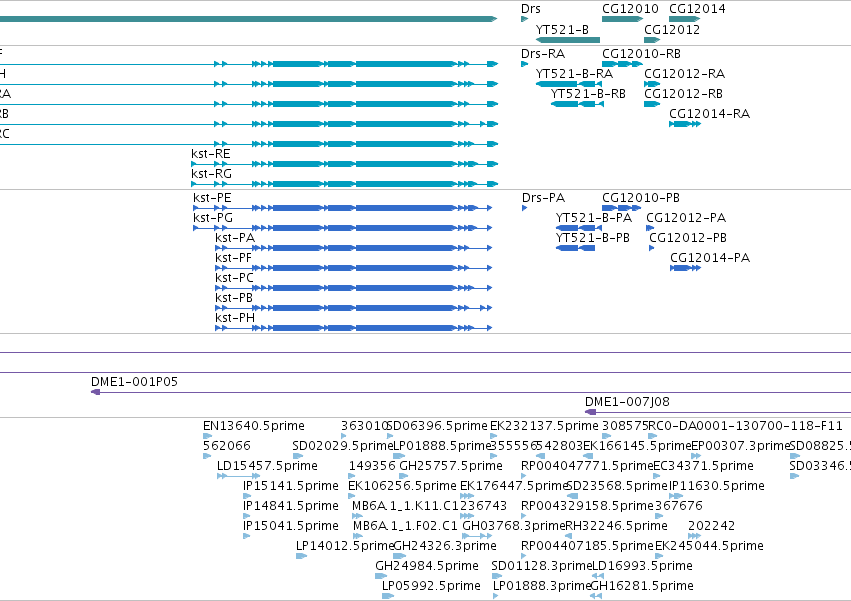Click the Drs-PA protein label

[543, 198]
